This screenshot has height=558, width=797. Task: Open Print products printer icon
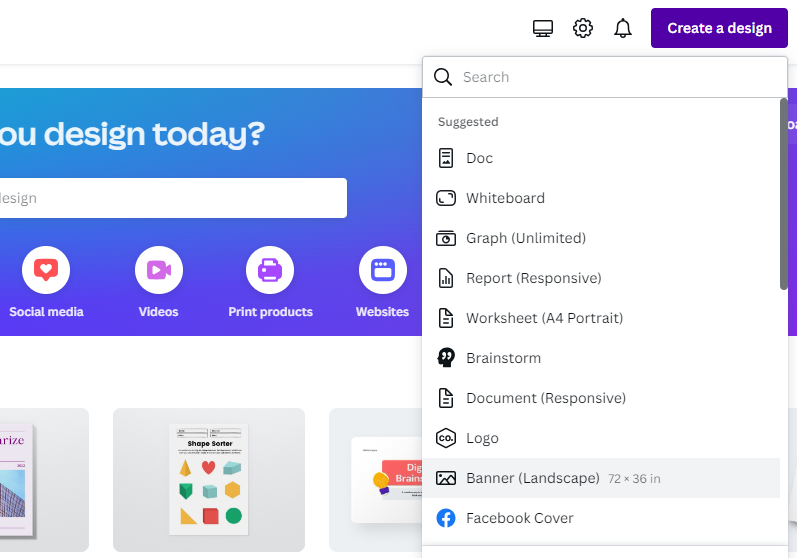click(270, 270)
